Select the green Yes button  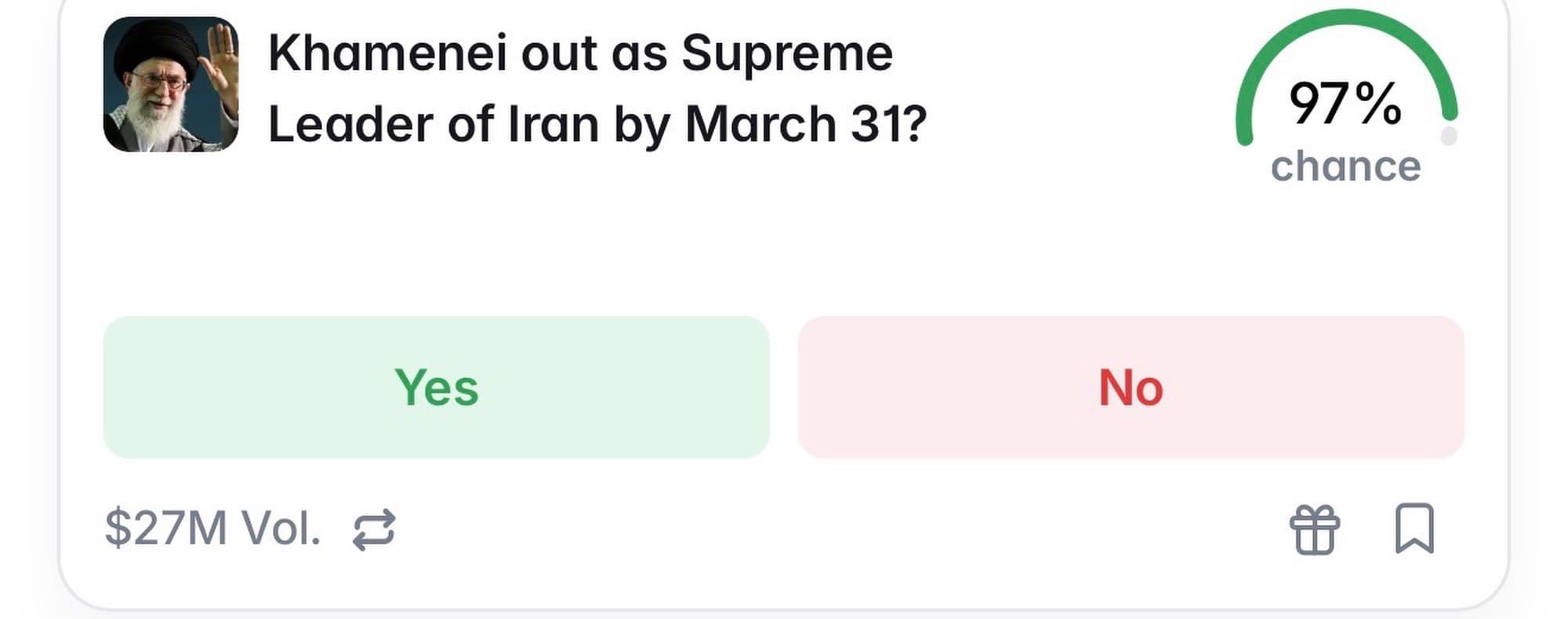pyautogui.click(x=436, y=387)
